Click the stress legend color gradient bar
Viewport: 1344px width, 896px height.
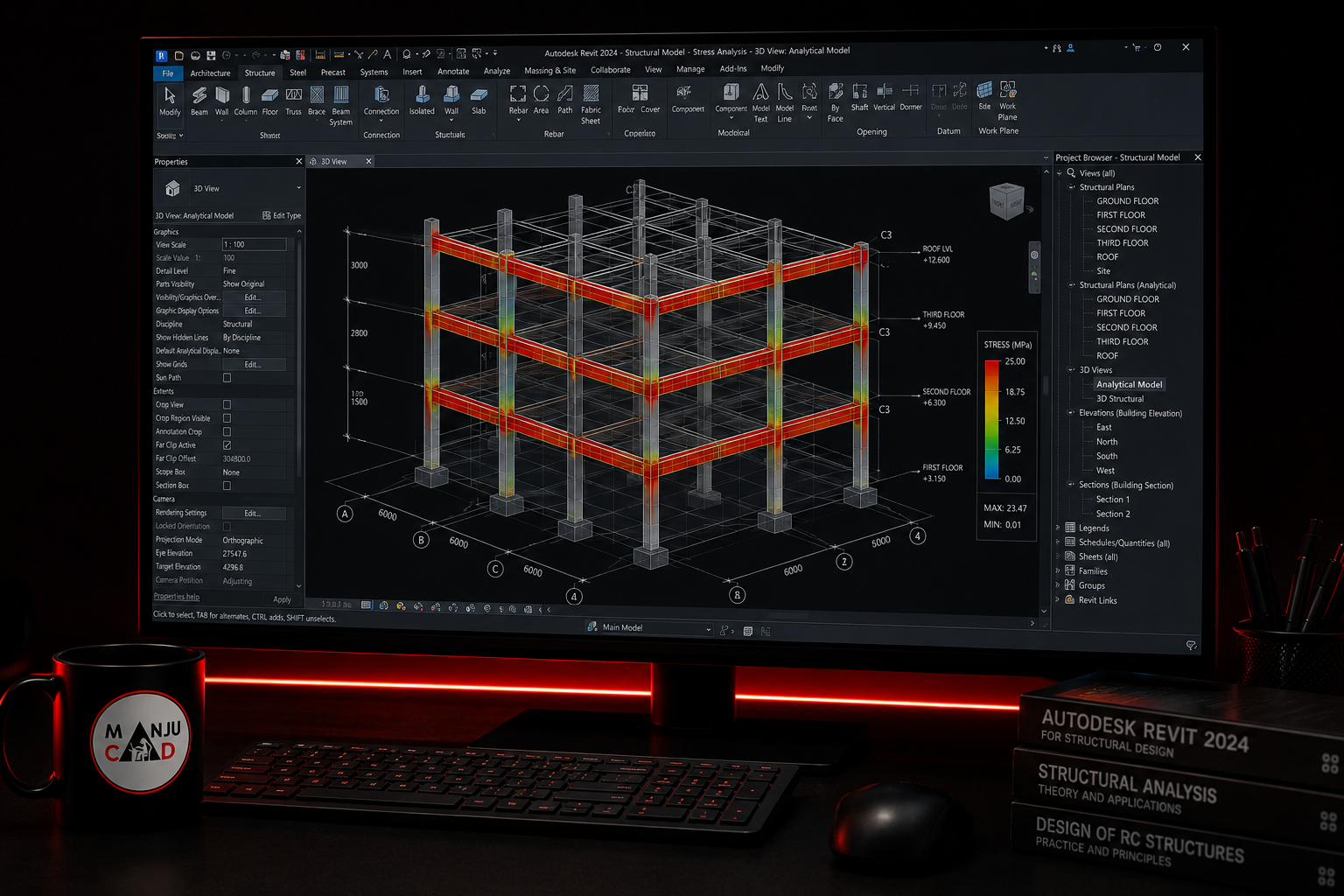pos(992,420)
